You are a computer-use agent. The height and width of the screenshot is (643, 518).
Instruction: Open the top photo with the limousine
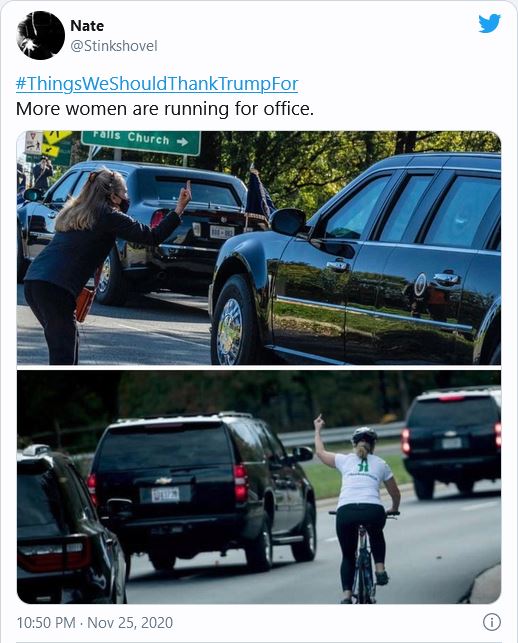[x=259, y=248]
